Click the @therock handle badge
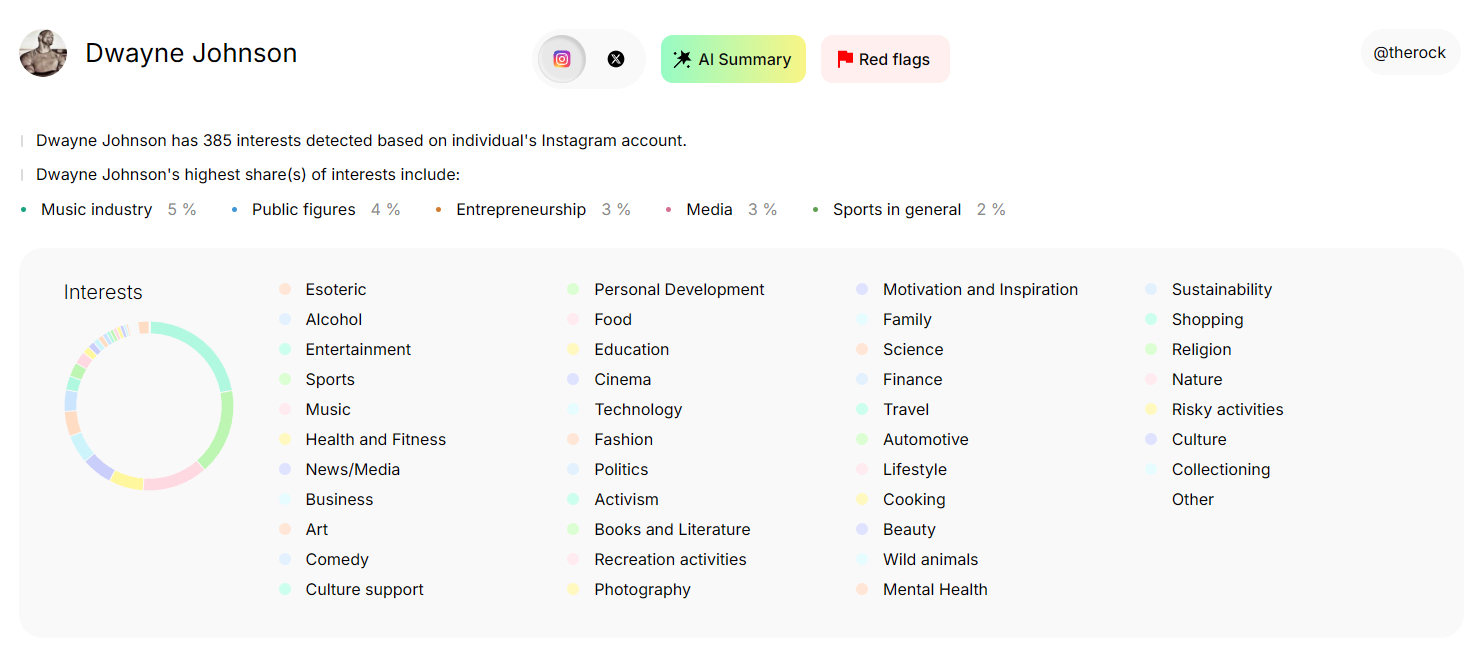Image resolution: width=1479 pixels, height=652 pixels. pos(1409,53)
